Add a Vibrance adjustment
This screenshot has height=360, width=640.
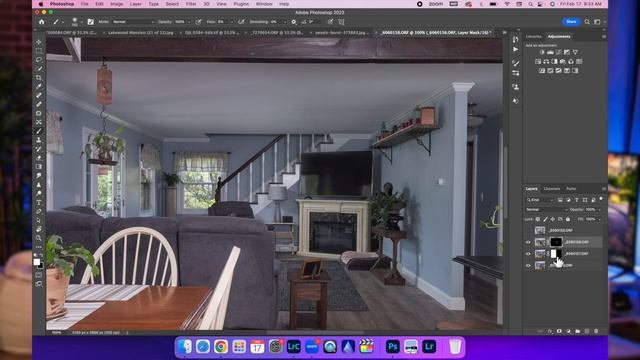click(x=575, y=52)
